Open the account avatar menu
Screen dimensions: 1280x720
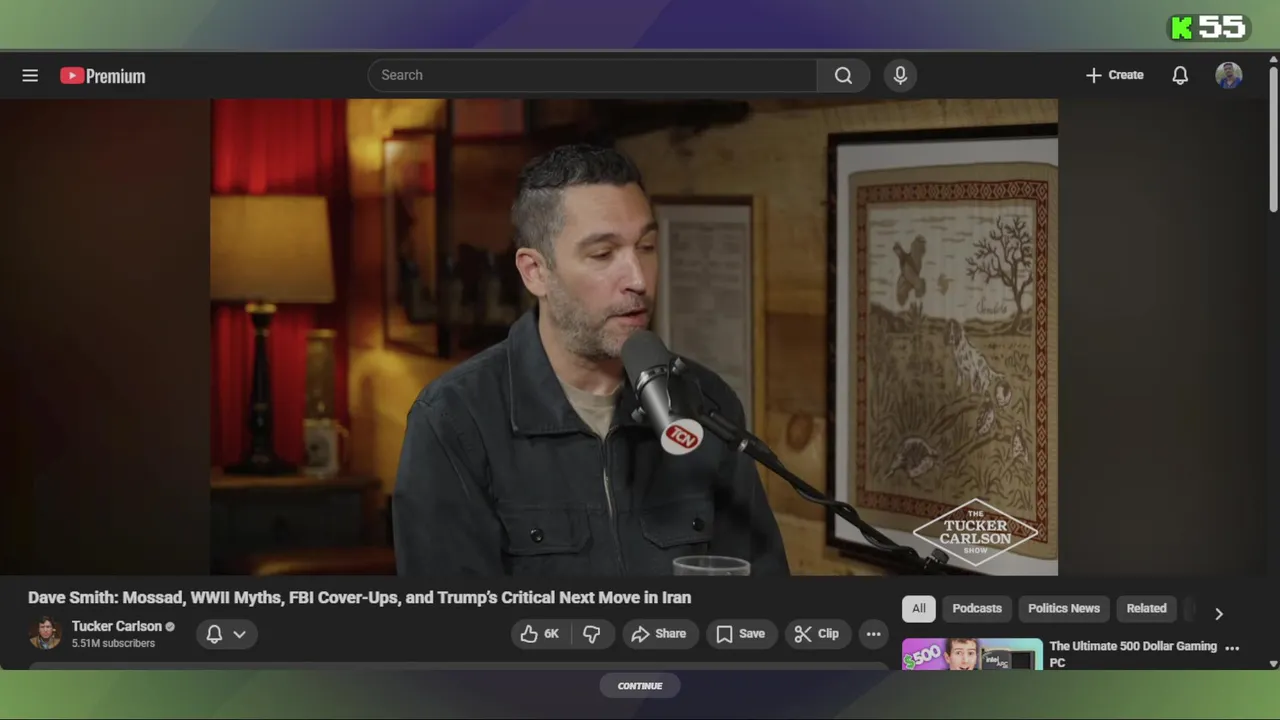(x=1229, y=75)
